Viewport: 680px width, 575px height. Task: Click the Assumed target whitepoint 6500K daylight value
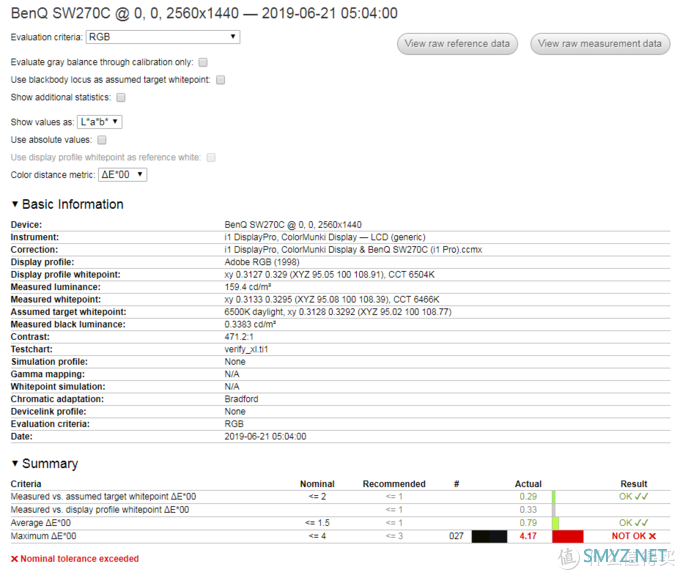click(338, 312)
